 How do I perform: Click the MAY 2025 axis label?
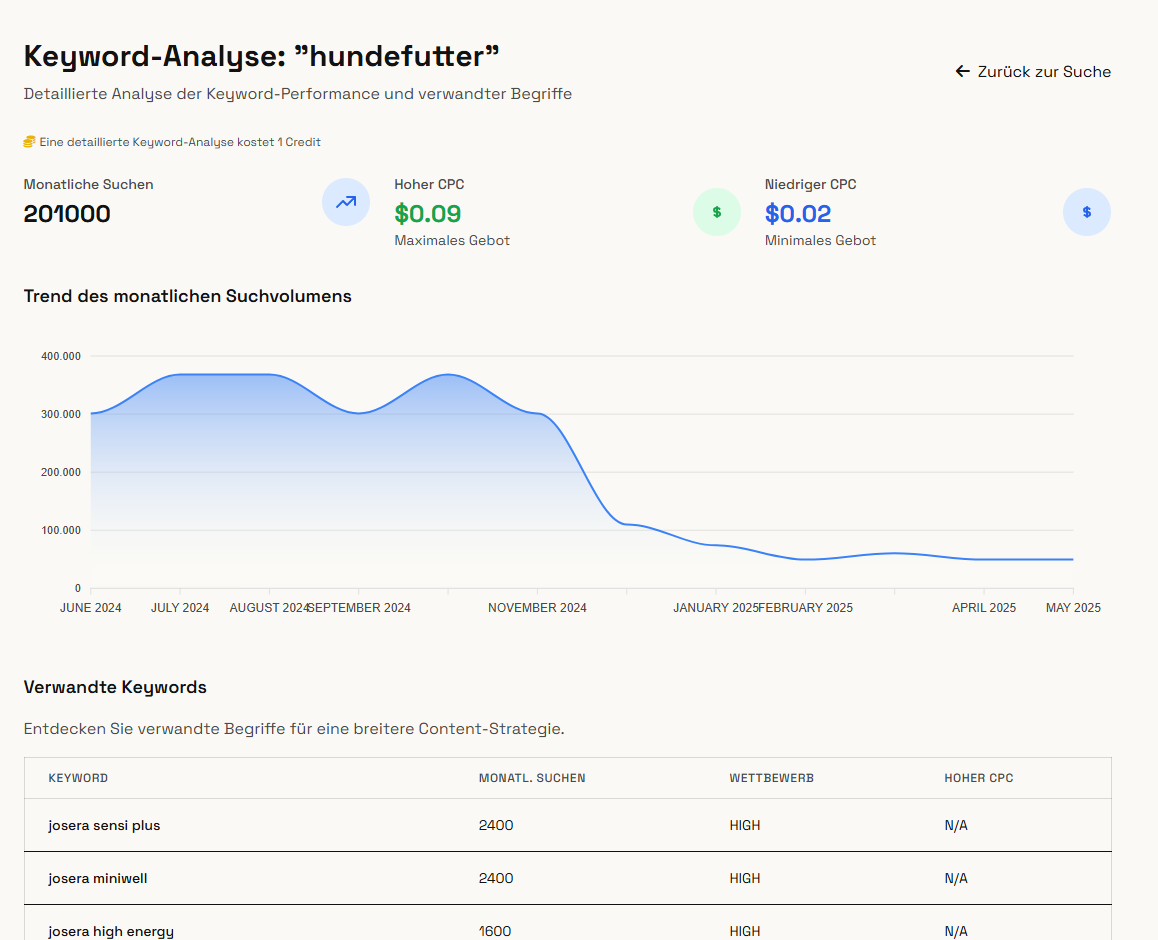click(1073, 608)
